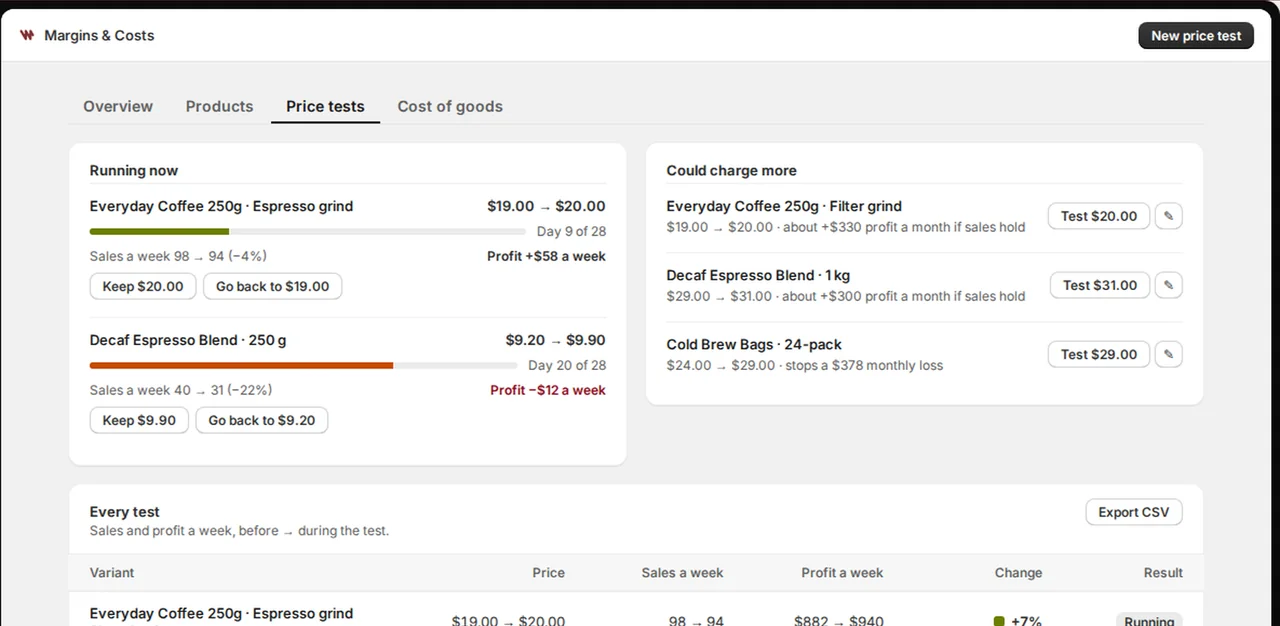Go back to $9.20 for Decaf blend
Viewport: 1280px width, 626px height.
coord(262,420)
